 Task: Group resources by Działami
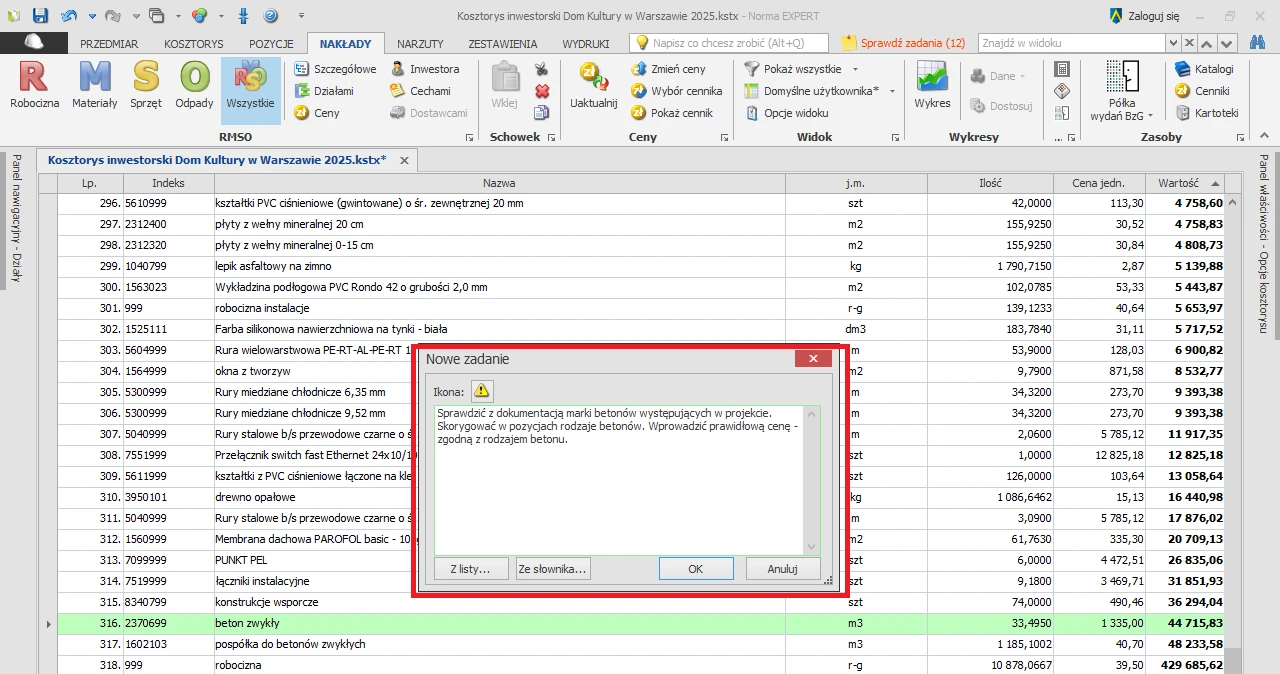324,91
